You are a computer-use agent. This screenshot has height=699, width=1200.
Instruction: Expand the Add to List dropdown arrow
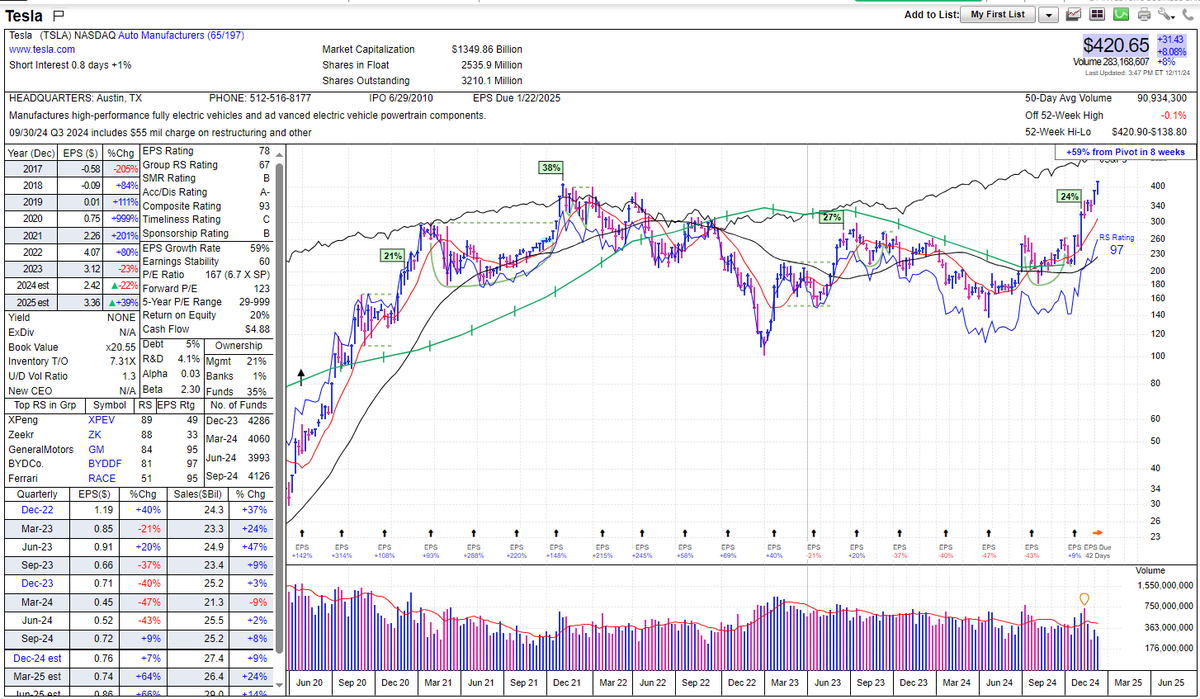[1048, 15]
